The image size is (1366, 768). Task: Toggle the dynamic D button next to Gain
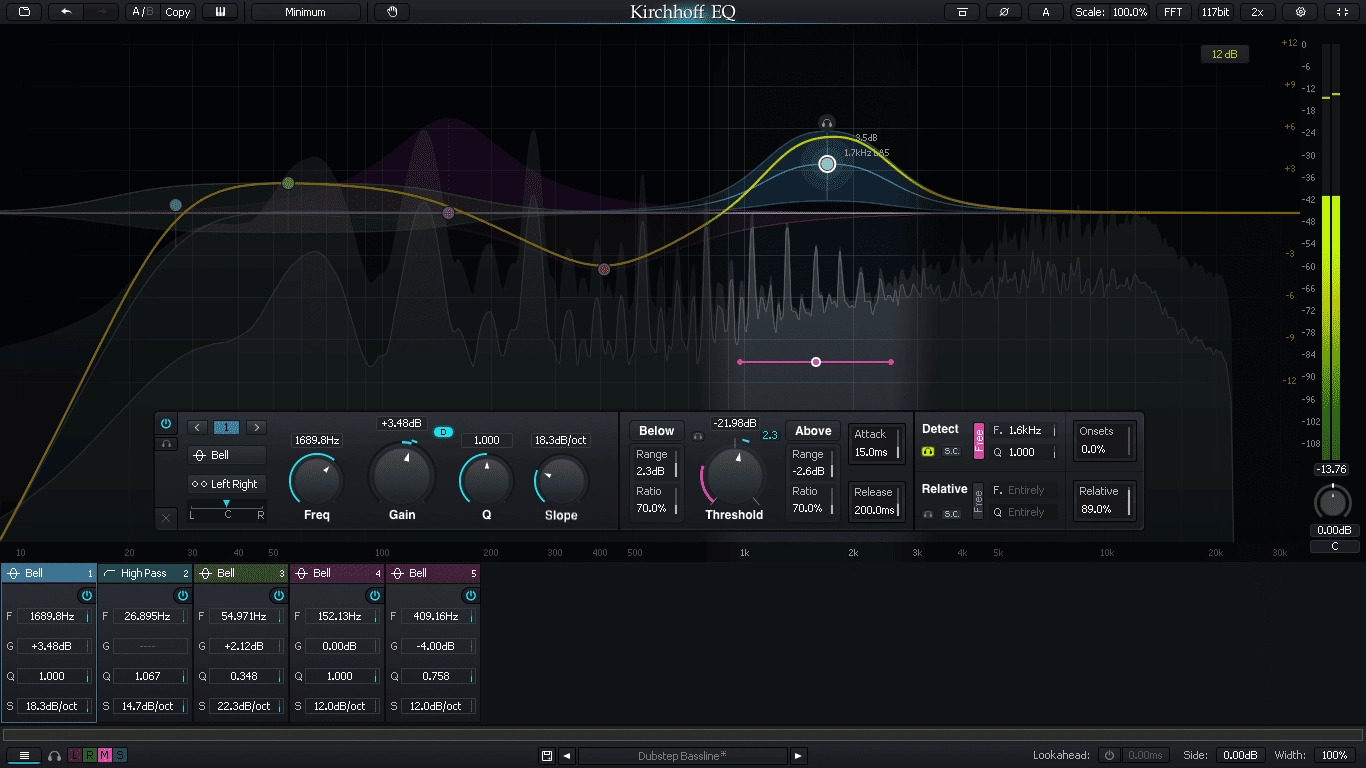coord(444,432)
